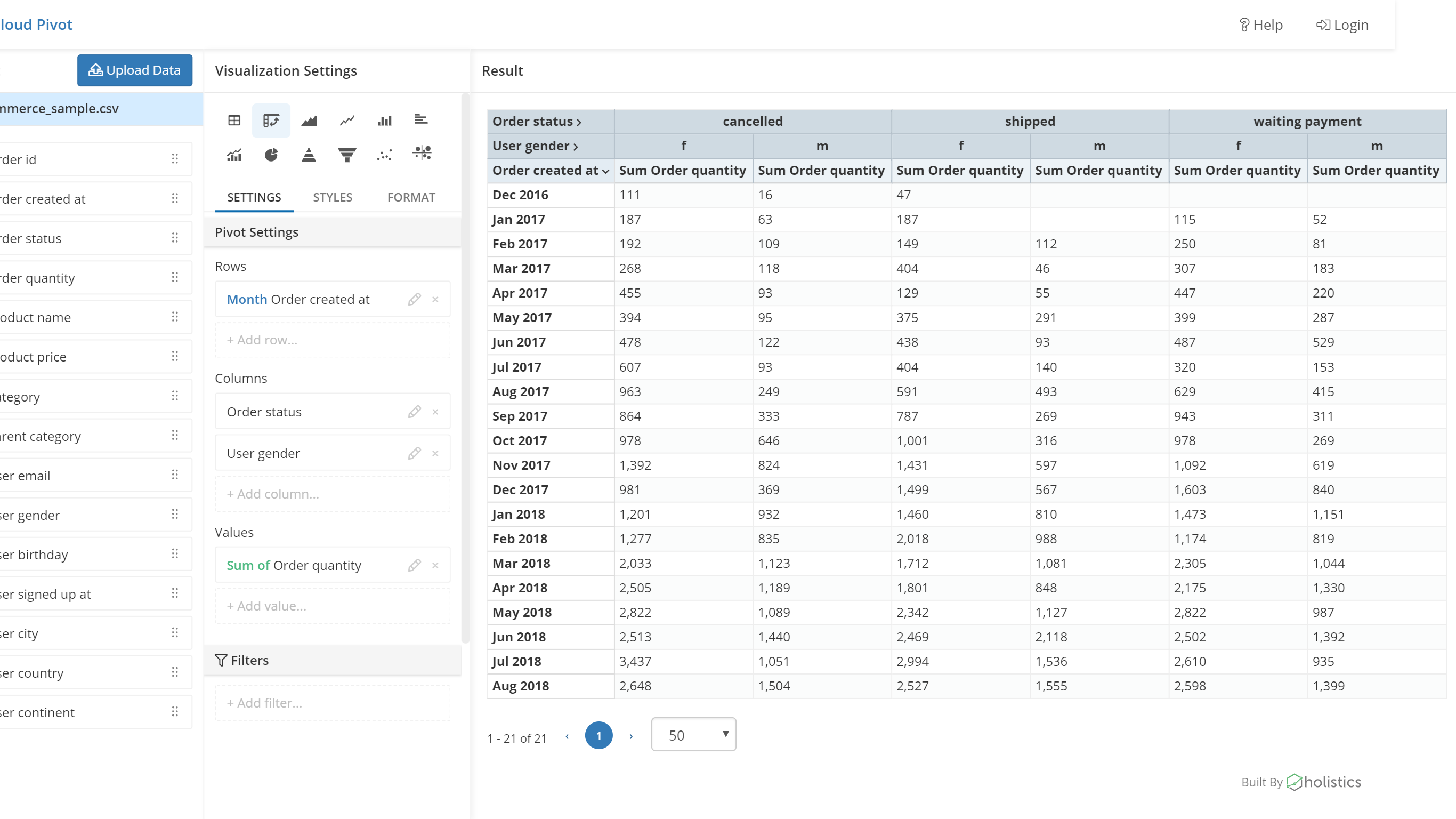This screenshot has width=1456, height=819.
Task: Click edit icon next to Order status column
Action: pyautogui.click(x=414, y=411)
